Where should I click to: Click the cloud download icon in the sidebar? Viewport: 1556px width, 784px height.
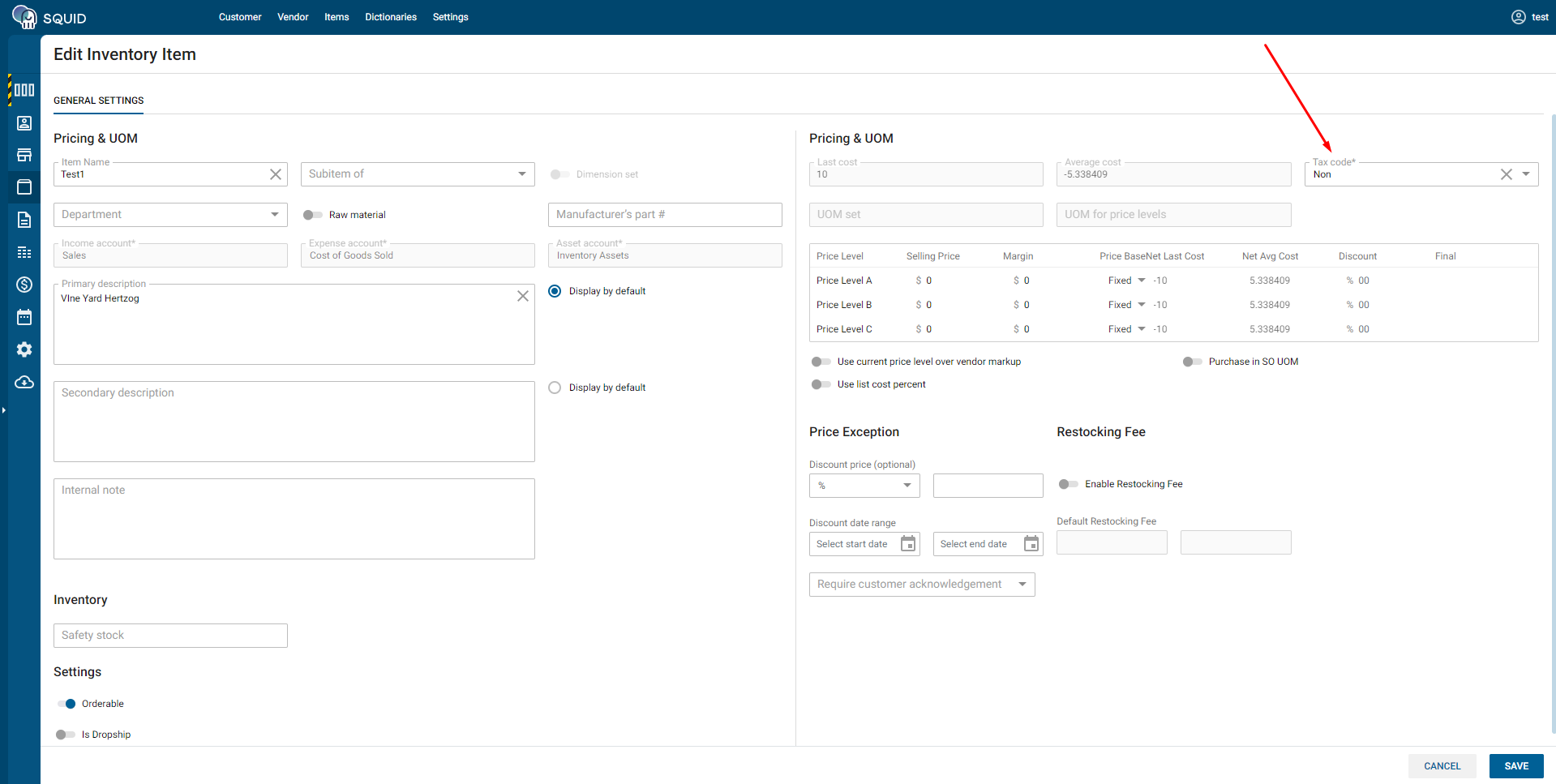[24, 382]
